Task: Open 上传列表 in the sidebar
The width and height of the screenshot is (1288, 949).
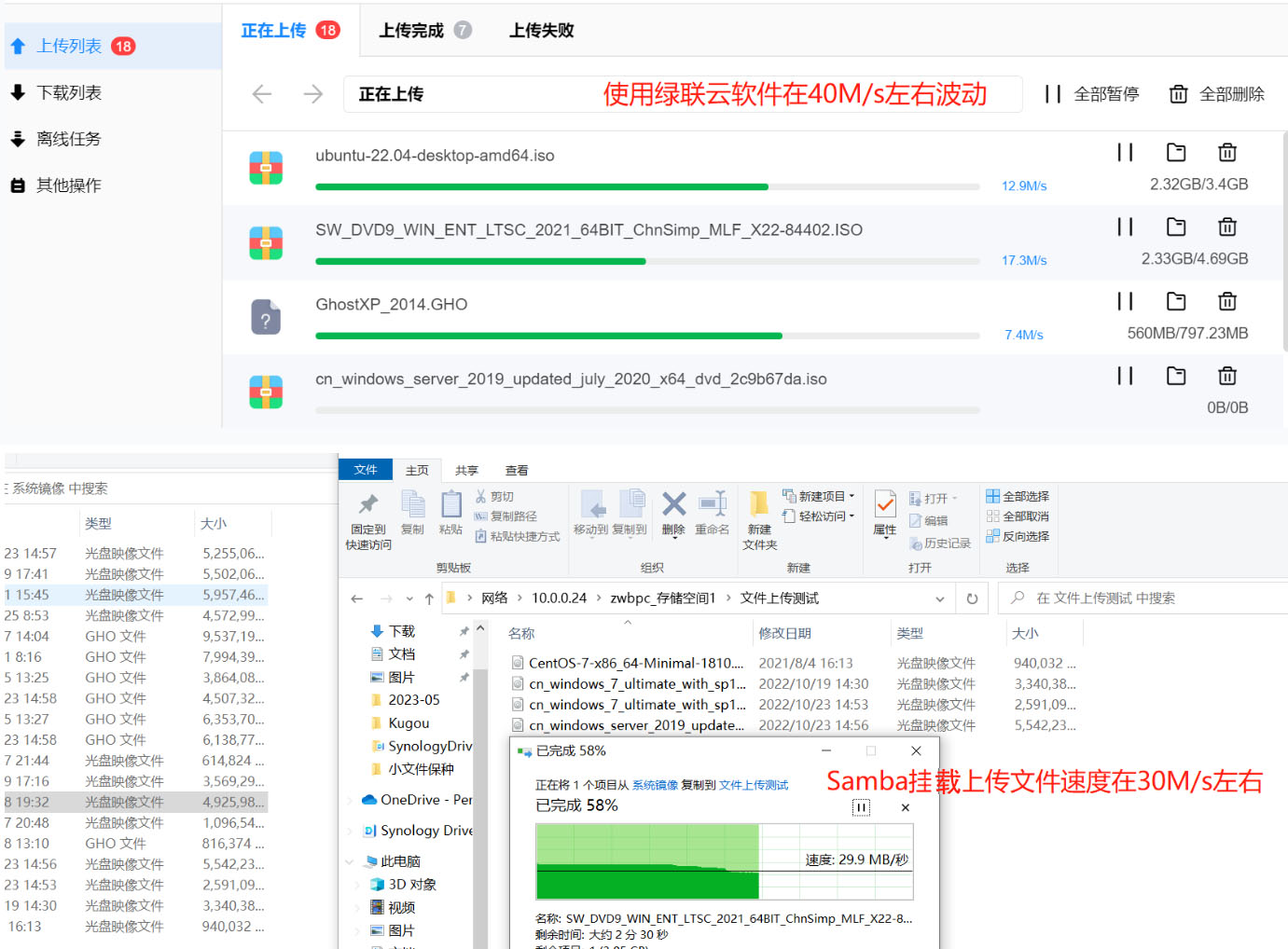Action: click(112, 46)
